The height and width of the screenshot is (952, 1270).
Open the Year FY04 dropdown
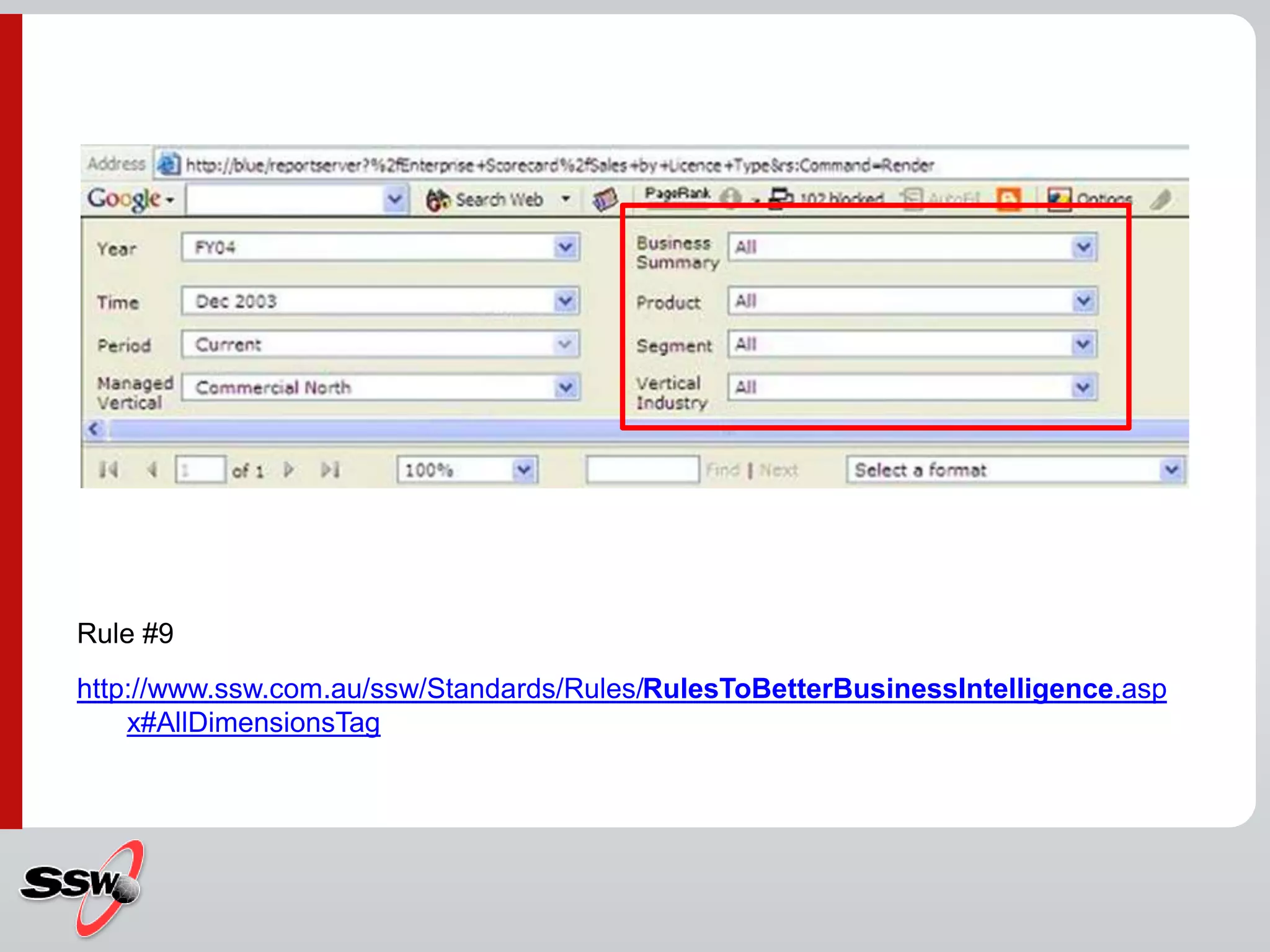point(565,248)
